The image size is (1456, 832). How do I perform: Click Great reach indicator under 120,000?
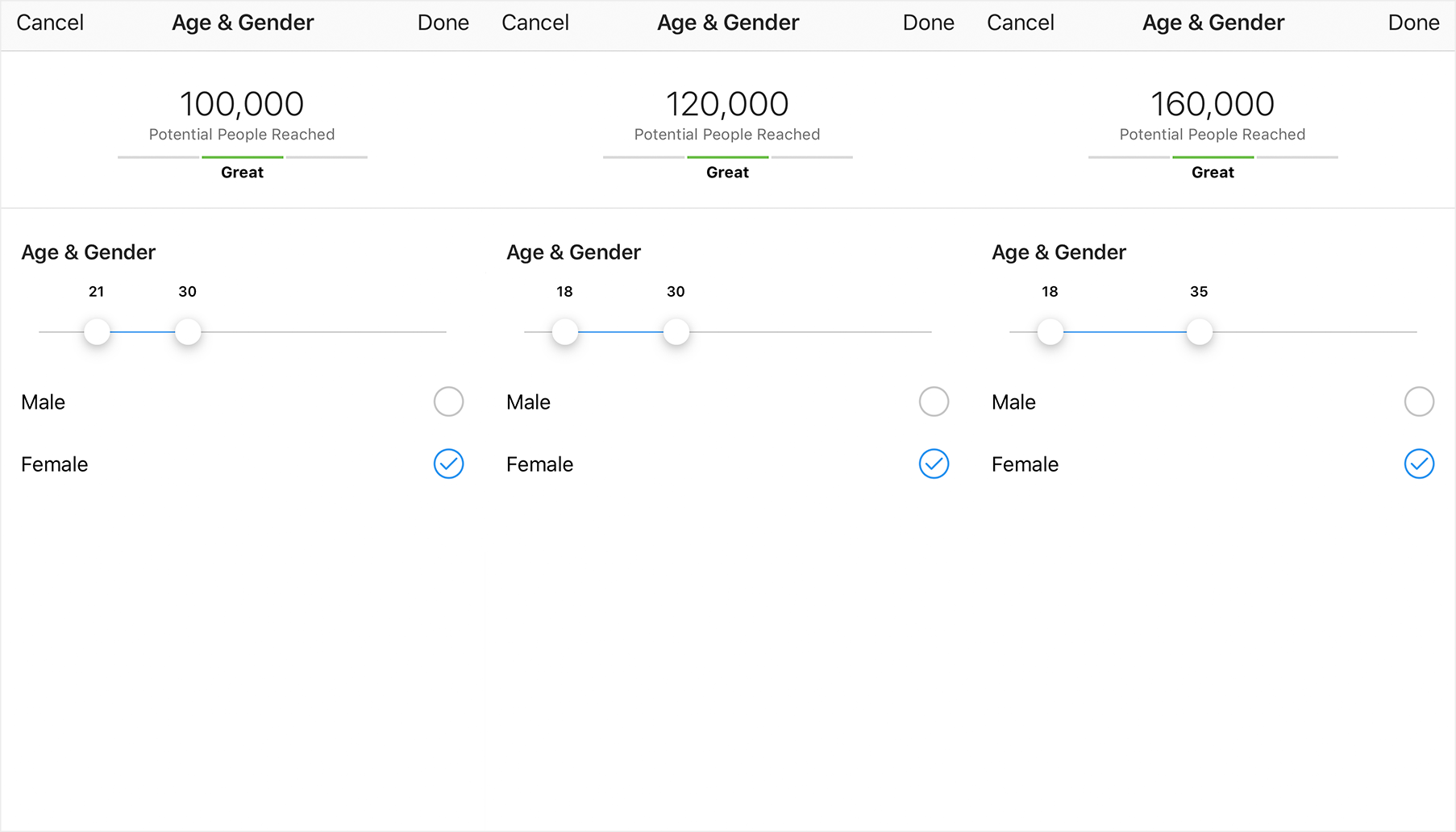[x=728, y=172]
